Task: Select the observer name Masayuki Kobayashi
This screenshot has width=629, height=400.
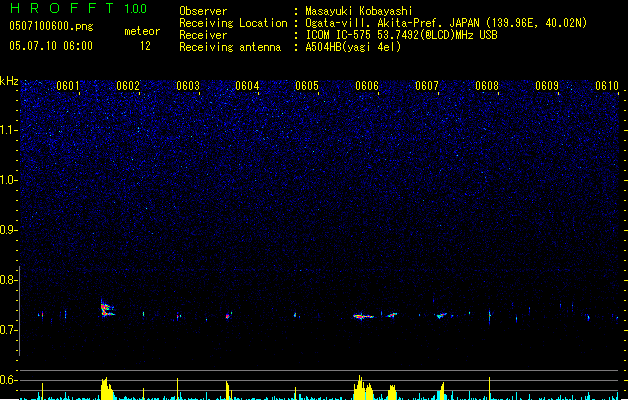Action: click(x=359, y=11)
